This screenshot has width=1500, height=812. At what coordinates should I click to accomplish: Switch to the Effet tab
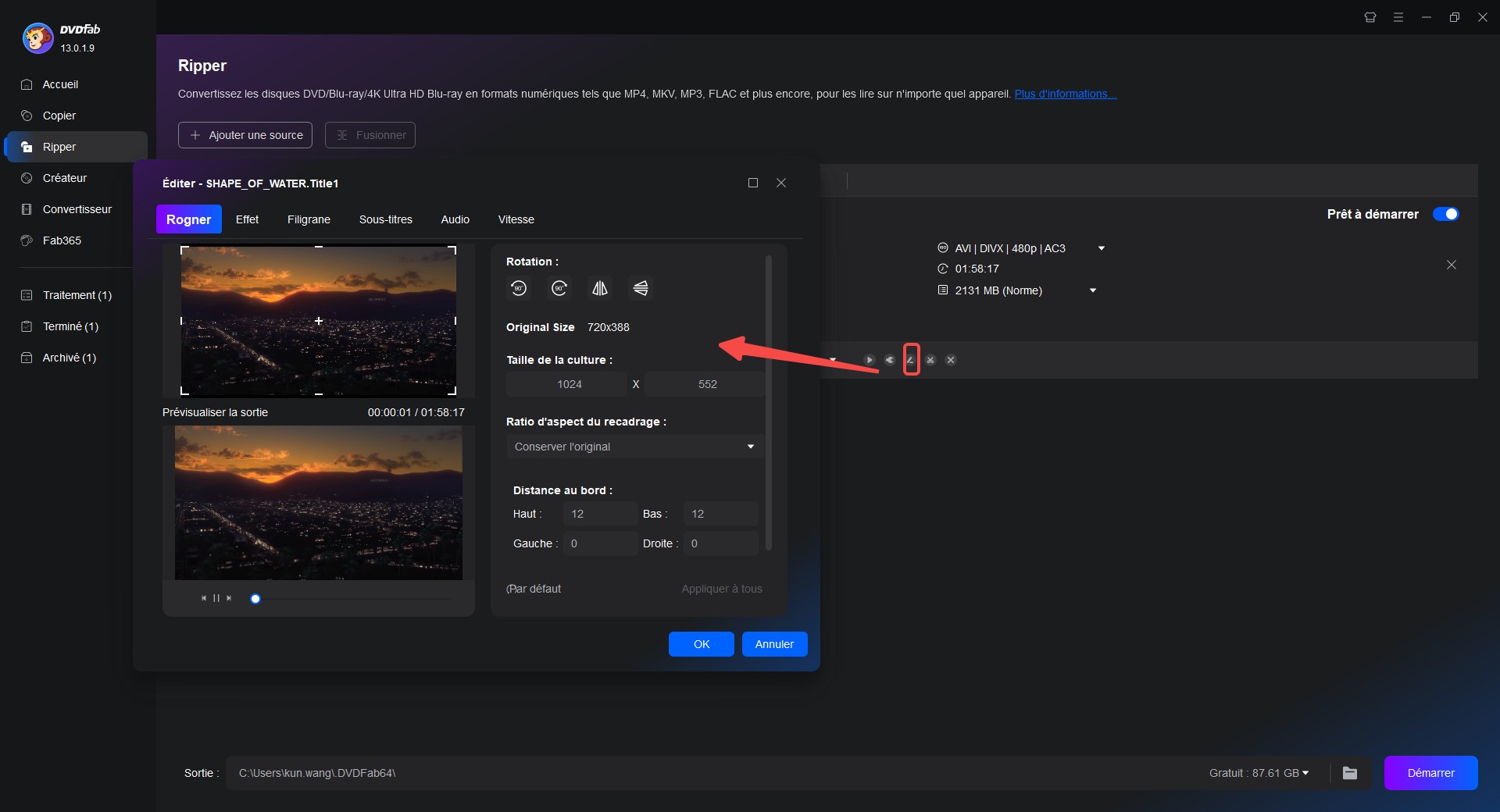pos(247,219)
